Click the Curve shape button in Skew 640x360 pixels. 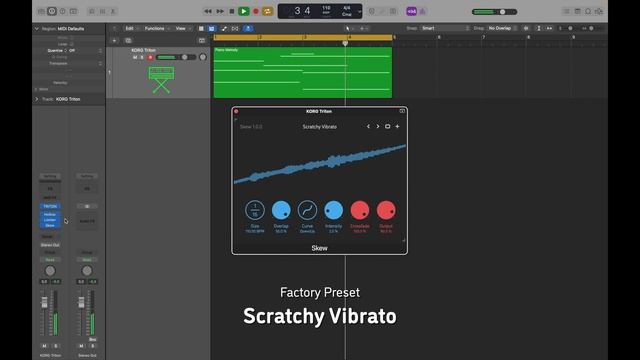[x=307, y=210]
